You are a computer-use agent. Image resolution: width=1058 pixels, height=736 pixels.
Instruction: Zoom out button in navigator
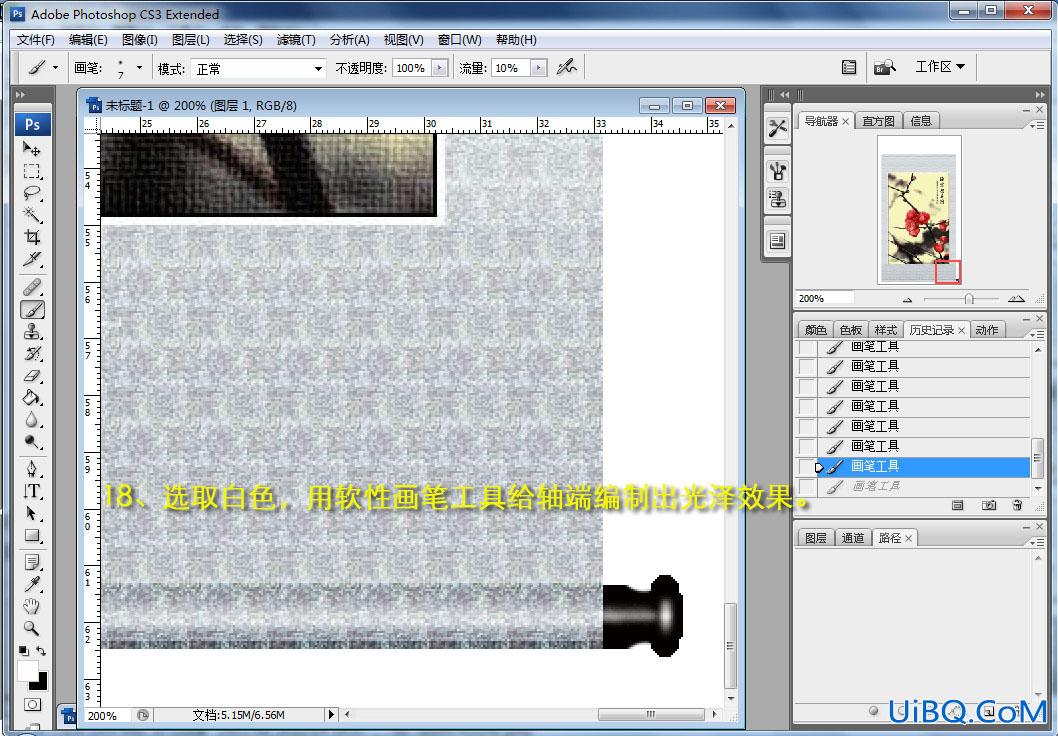tap(907, 299)
